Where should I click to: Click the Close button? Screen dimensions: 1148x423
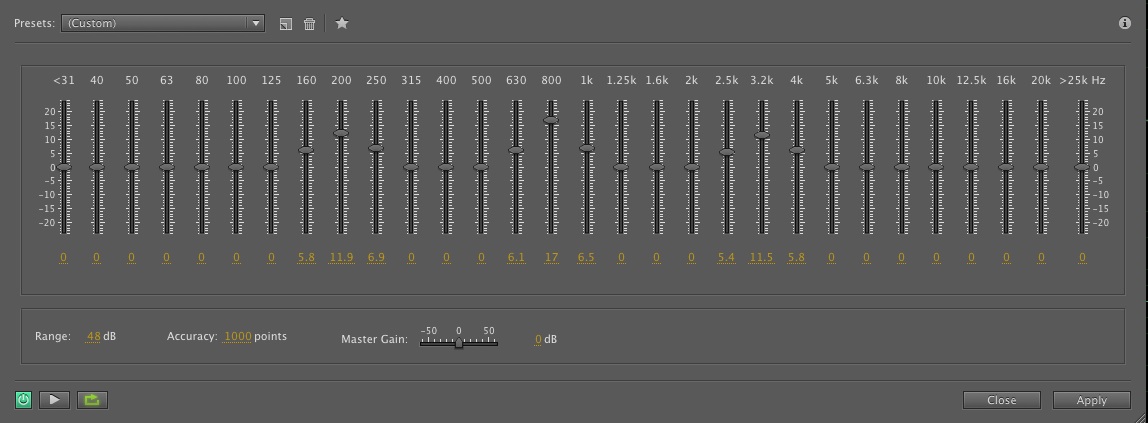[1001, 400]
